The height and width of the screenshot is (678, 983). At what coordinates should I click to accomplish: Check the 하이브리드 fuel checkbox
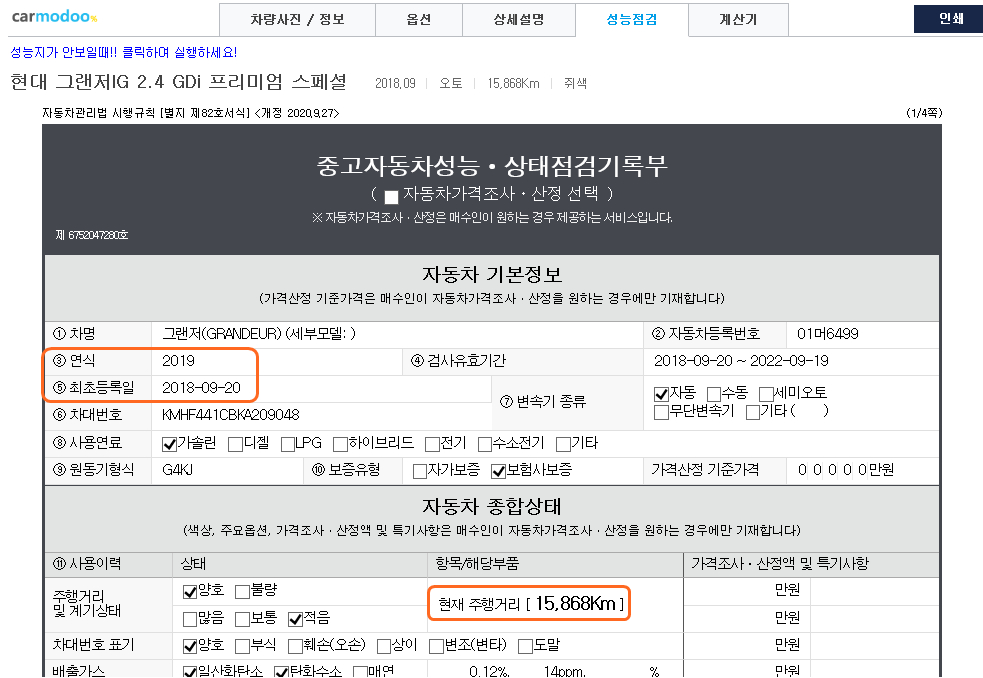click(x=340, y=445)
